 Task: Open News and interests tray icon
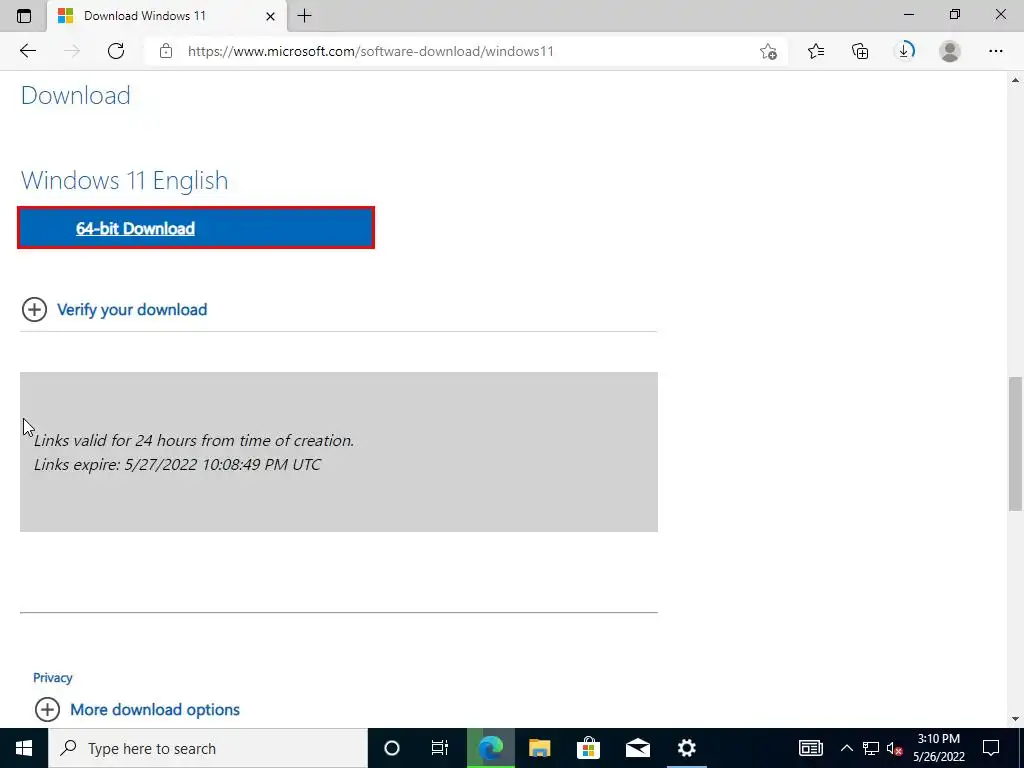click(810, 748)
